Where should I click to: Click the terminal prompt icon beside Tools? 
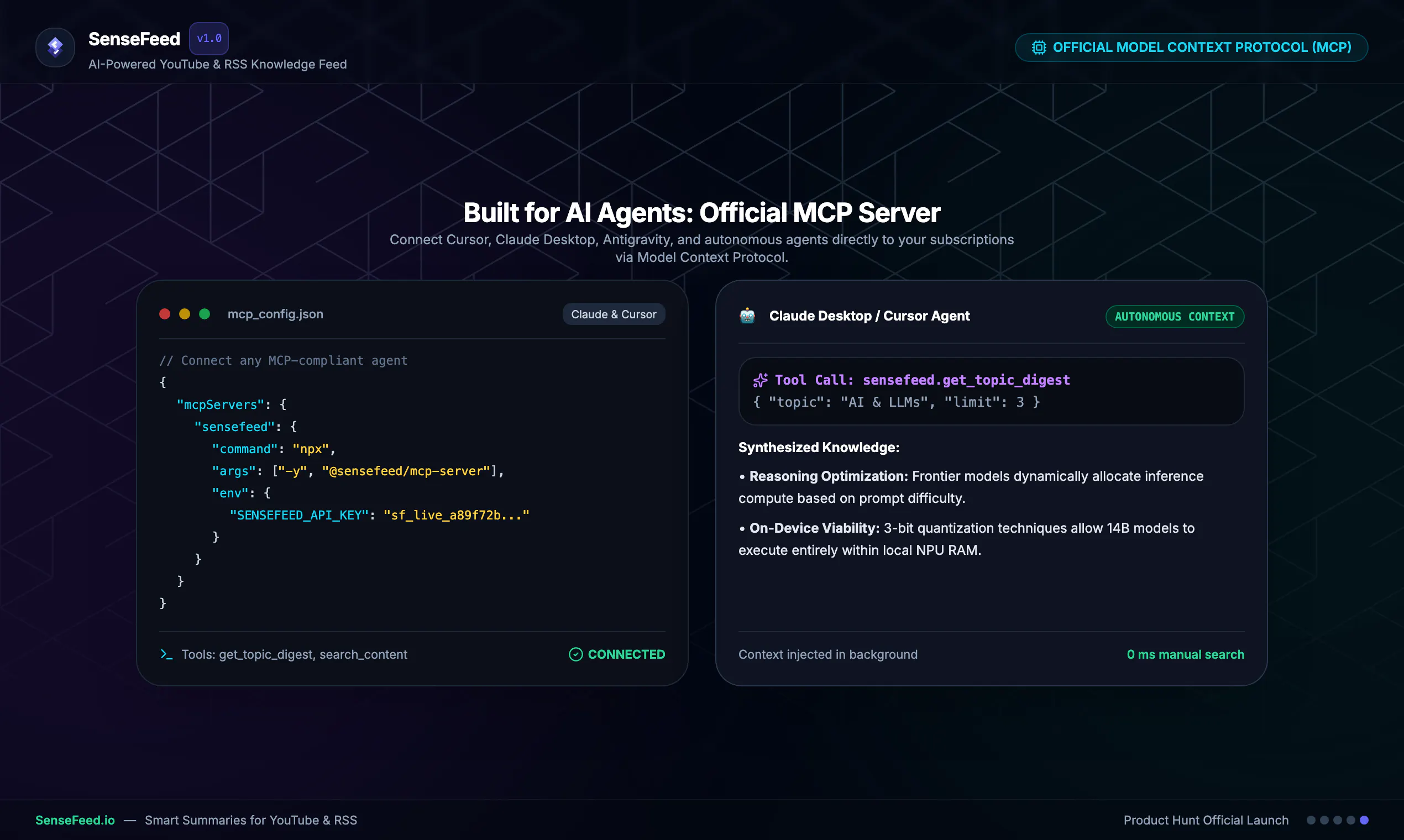(166, 654)
